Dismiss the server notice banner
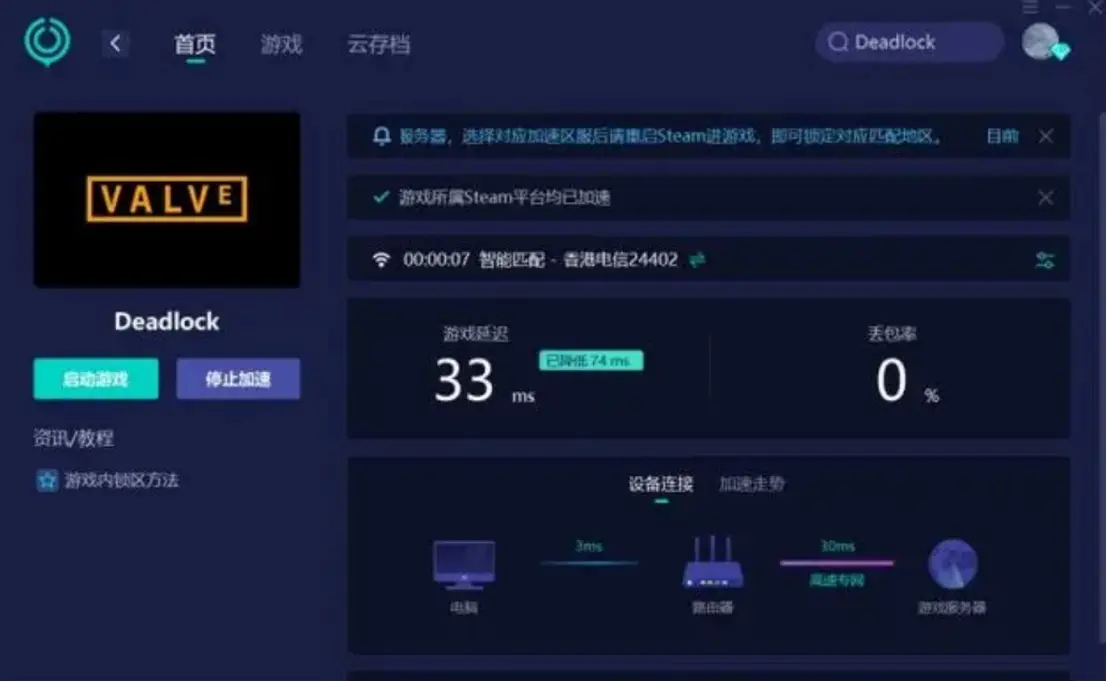 [x=1045, y=136]
